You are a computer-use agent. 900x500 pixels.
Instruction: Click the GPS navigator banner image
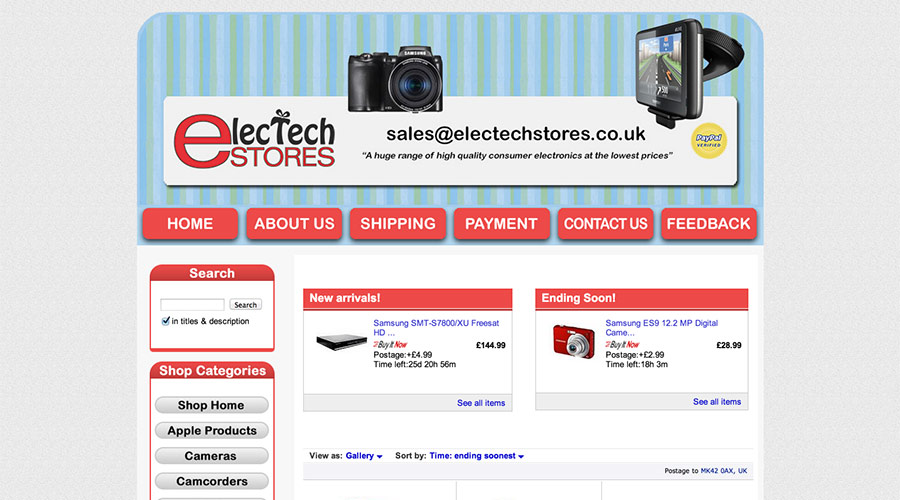coord(688,72)
